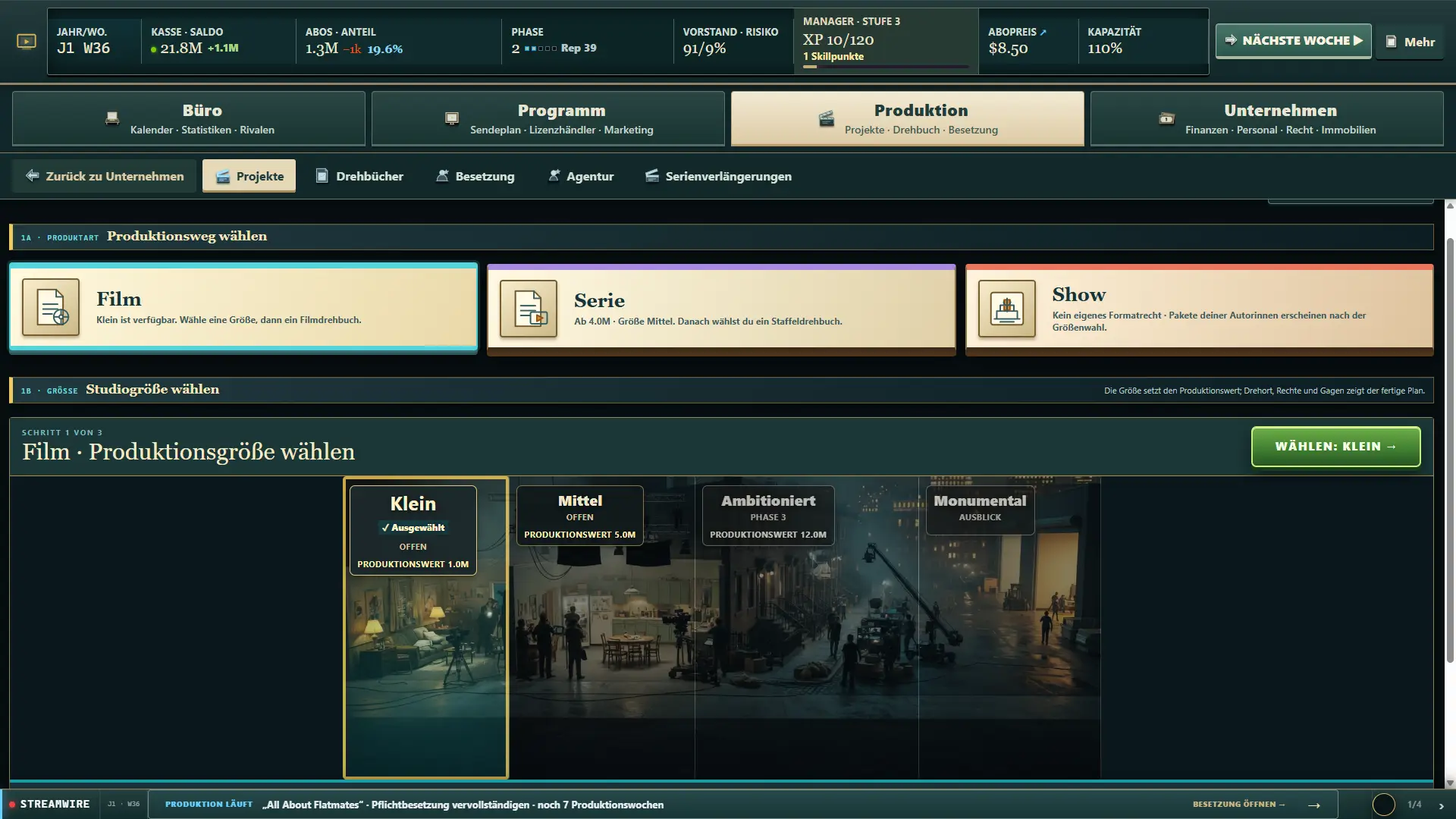Click the Besetzung person icon
This screenshot has width=1456, height=819.
point(442,176)
